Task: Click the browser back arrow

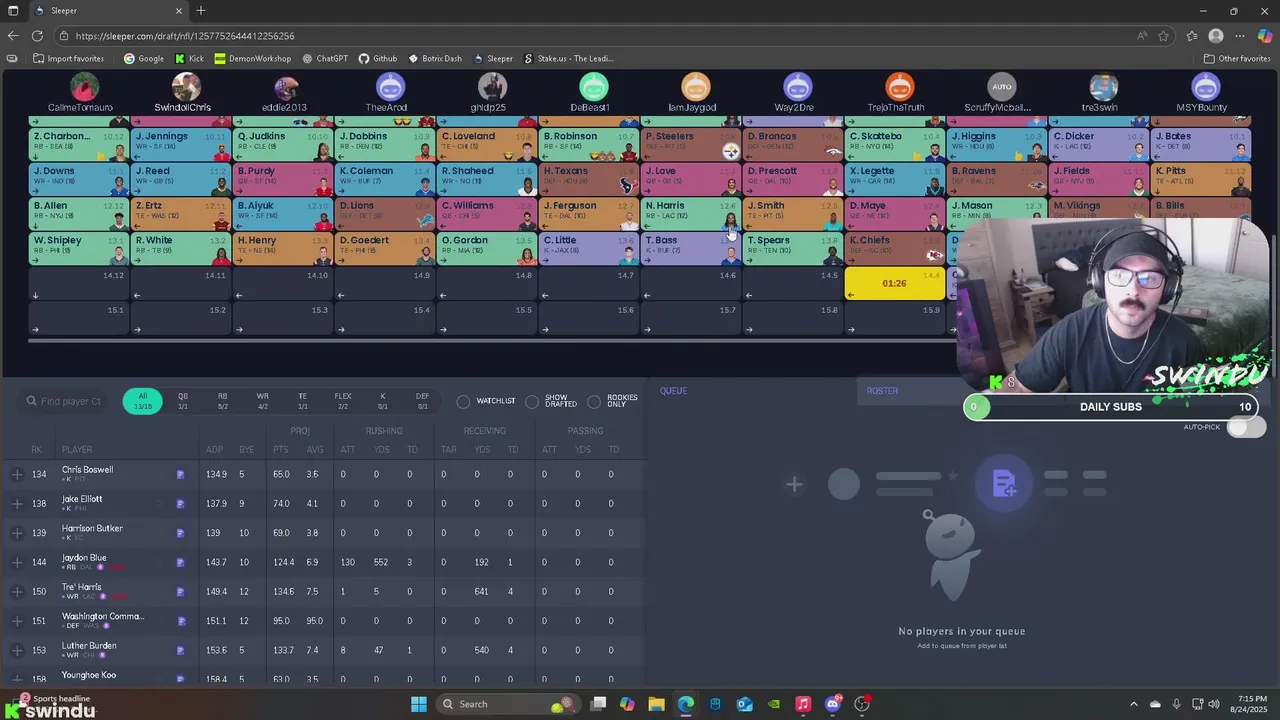Action: [x=13, y=36]
